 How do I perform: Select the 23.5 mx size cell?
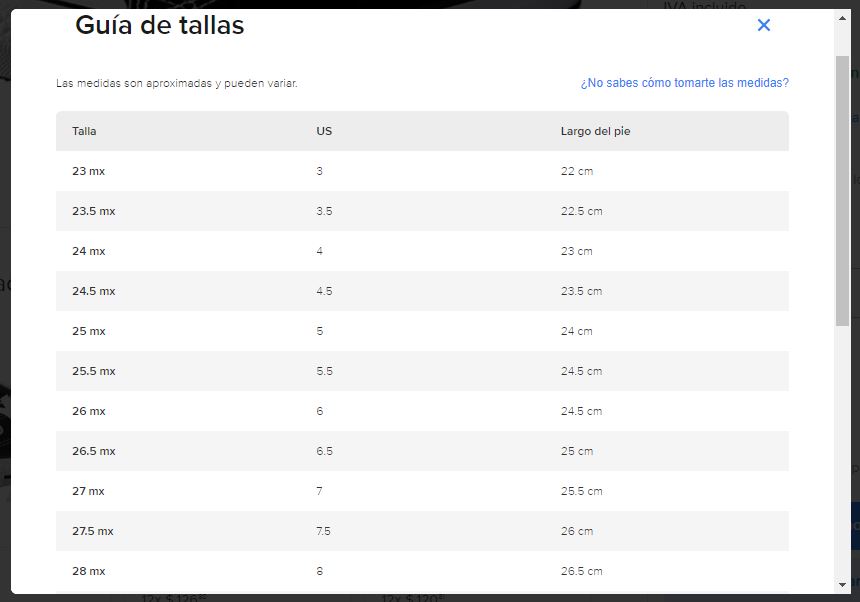[x=93, y=211]
